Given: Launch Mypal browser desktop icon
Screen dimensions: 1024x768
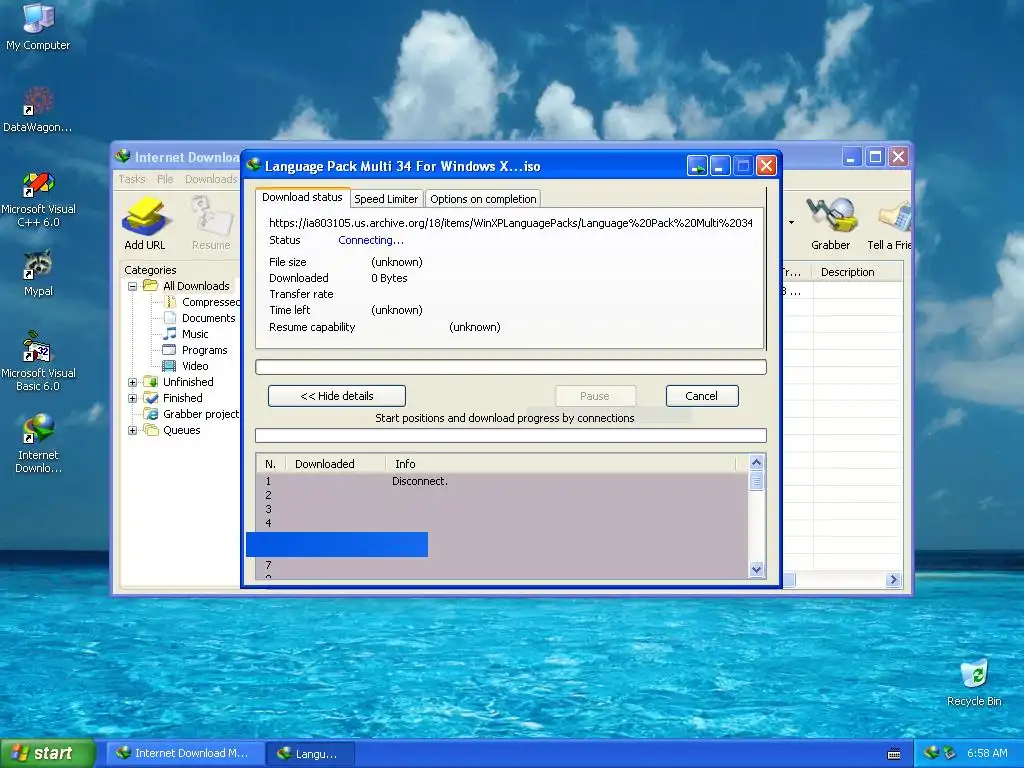Looking at the screenshot, I should click(38, 273).
